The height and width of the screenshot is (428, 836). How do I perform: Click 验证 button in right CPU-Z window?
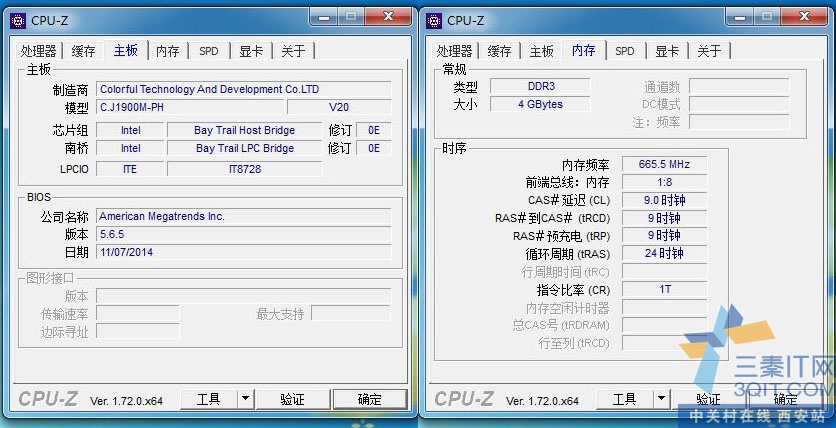pyautogui.click(x=709, y=399)
